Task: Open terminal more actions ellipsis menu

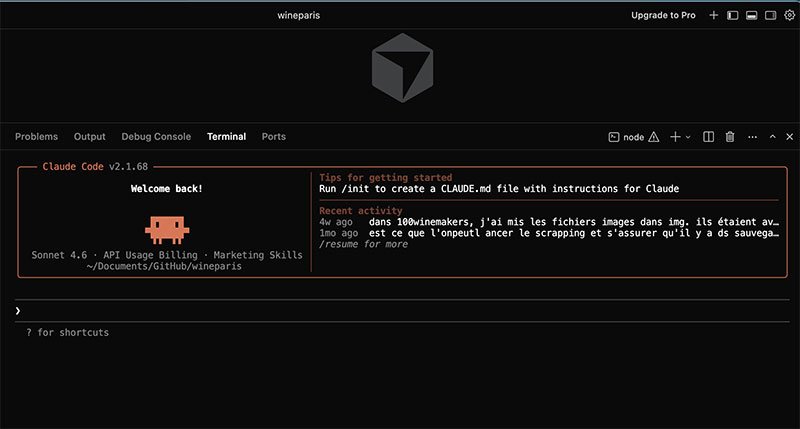Action: click(x=751, y=137)
